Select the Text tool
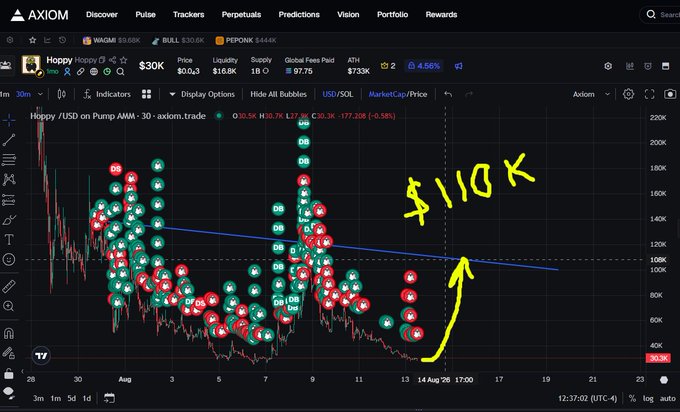680x412 pixels. click(9, 239)
